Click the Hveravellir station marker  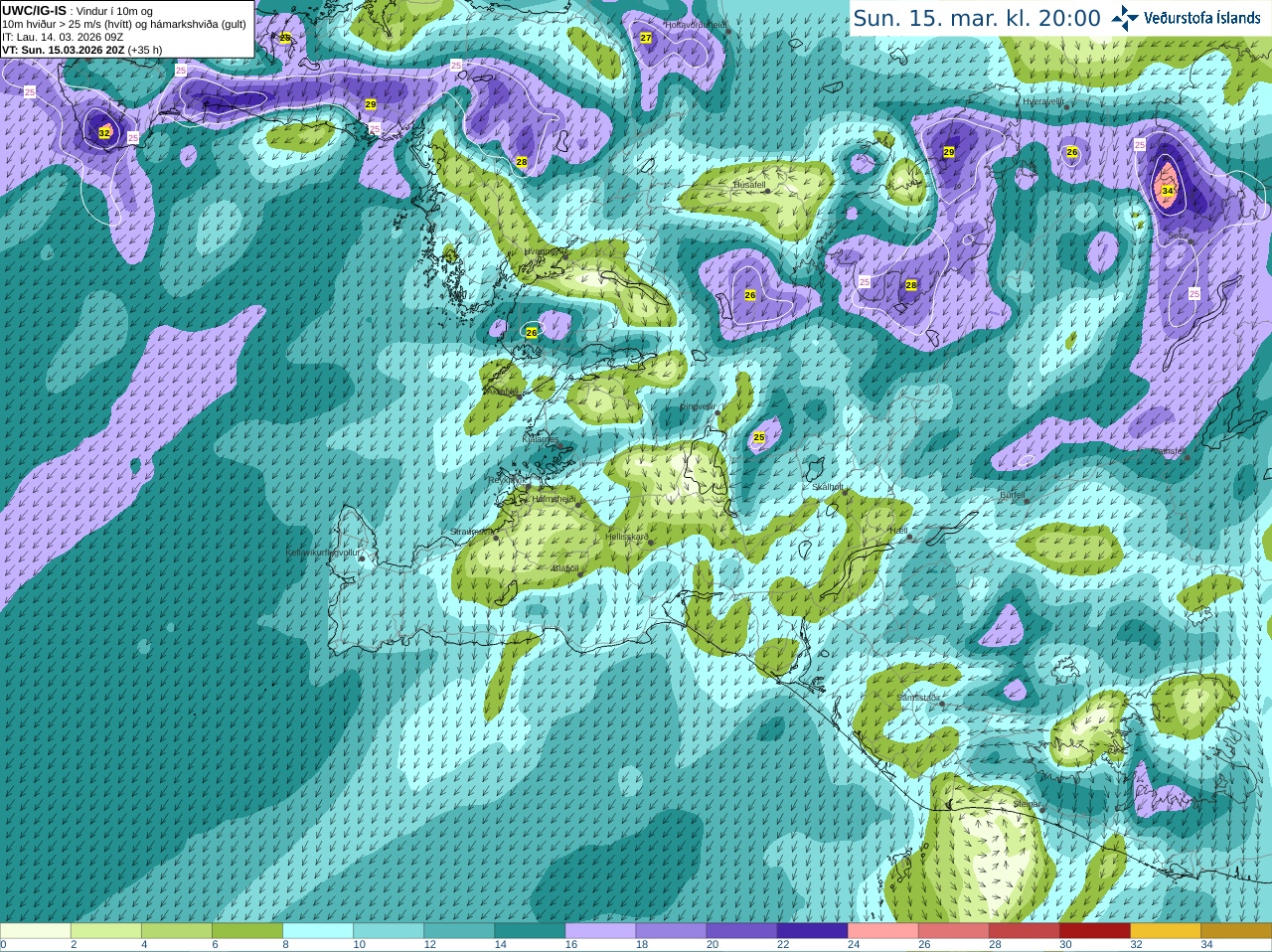tap(1065, 106)
